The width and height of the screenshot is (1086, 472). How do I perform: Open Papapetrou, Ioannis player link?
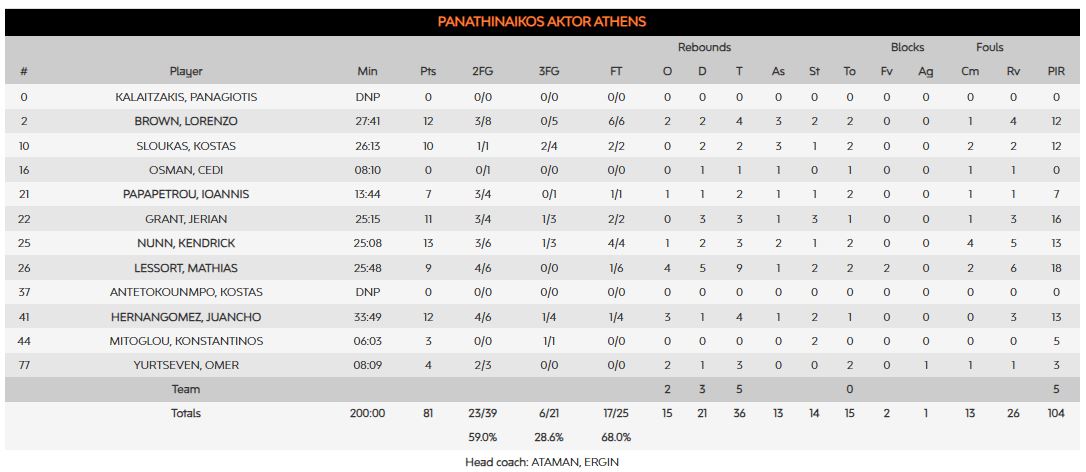point(186,195)
